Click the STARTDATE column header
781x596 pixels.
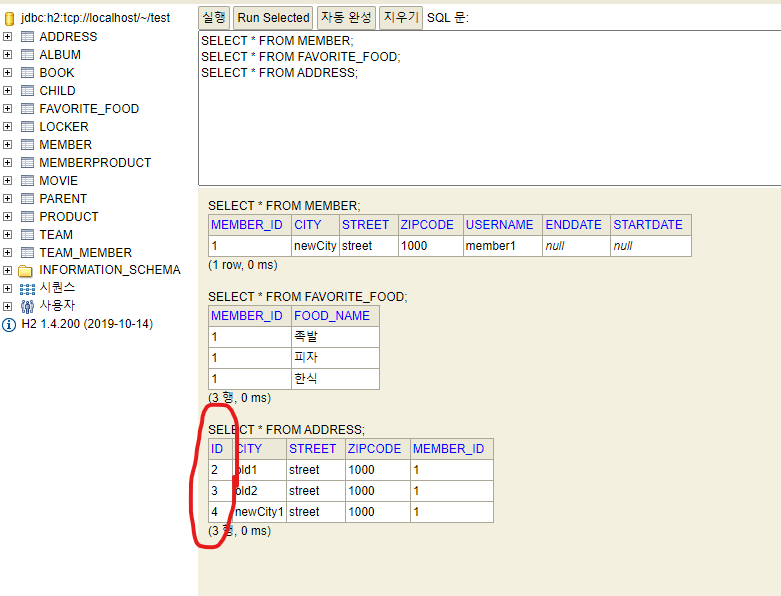click(x=651, y=225)
